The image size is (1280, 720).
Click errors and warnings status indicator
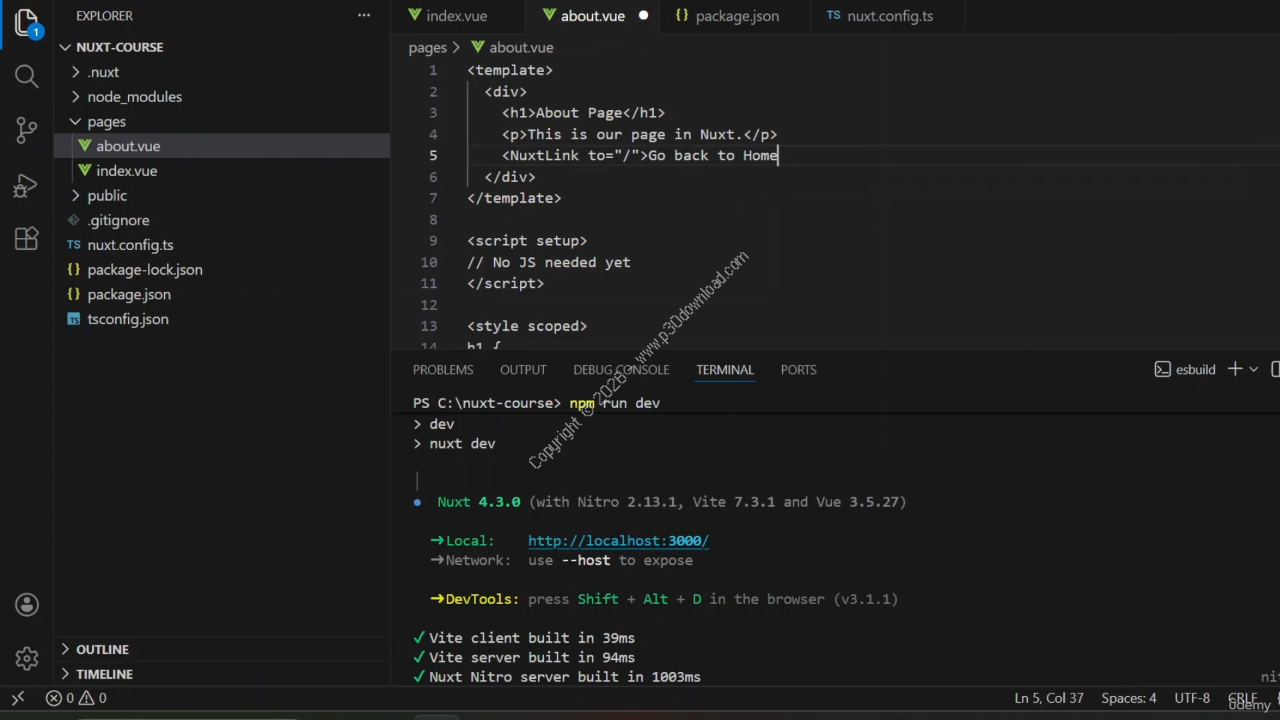(76, 698)
